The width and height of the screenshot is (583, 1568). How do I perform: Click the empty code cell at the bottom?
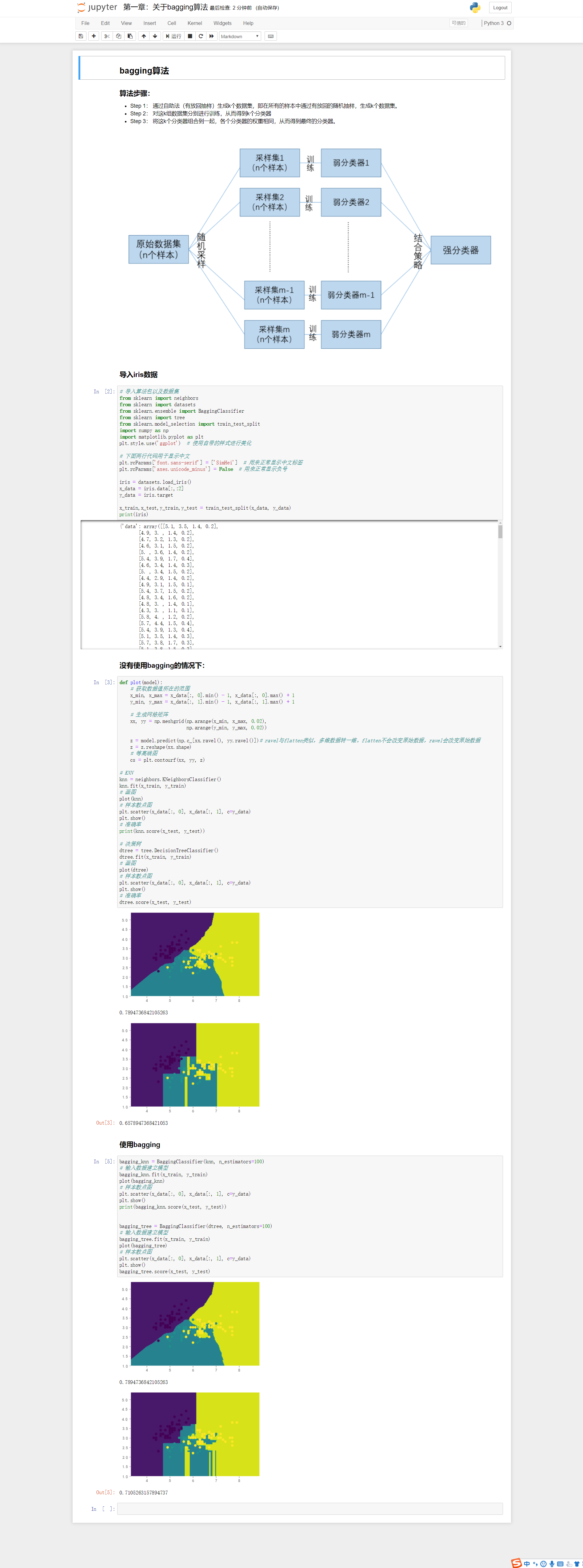[x=310, y=1508]
